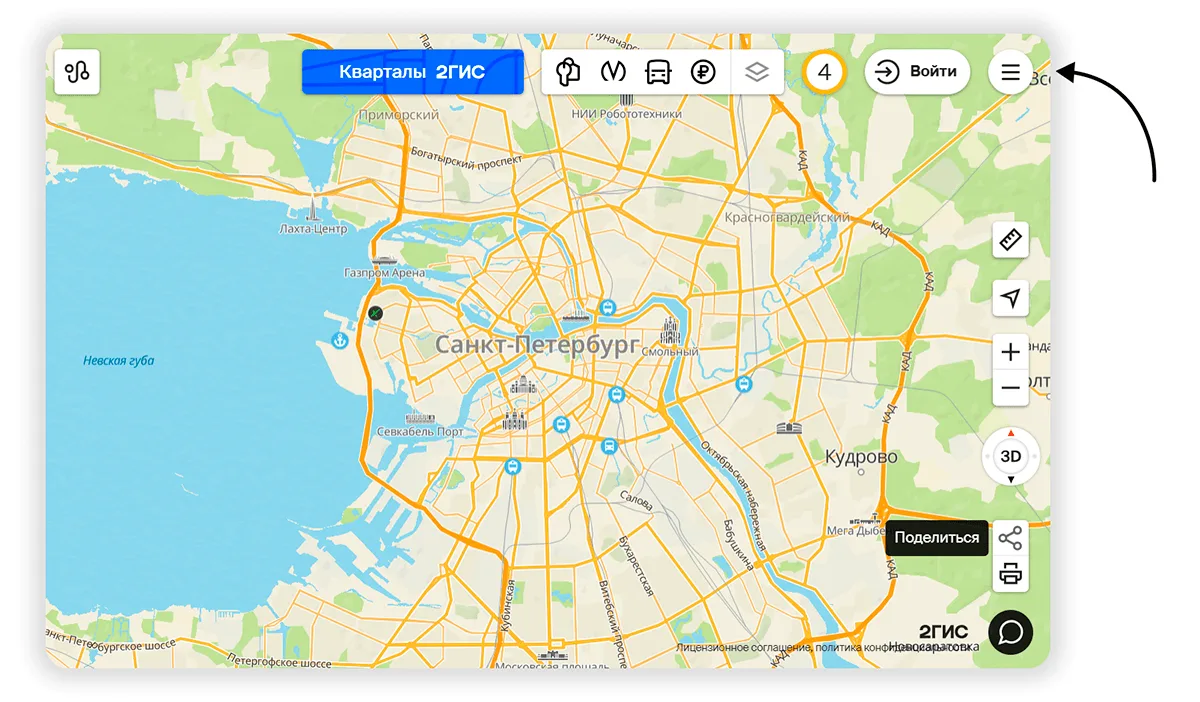Click the Кварталы 2ГИС blue banner
1200x702 pixels.
(x=413, y=72)
